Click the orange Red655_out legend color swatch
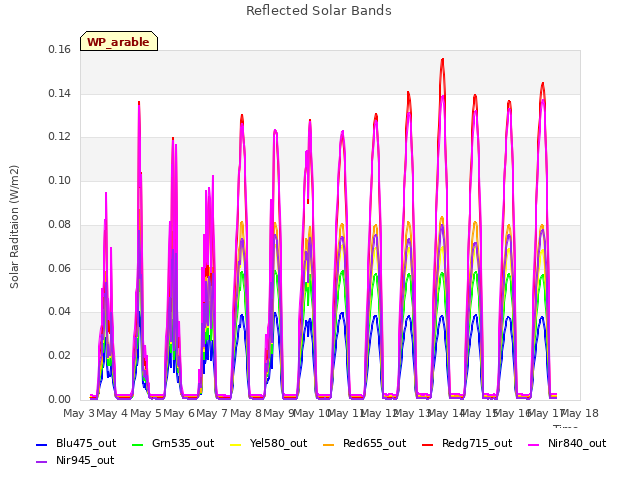Viewport: 640px width, 480px height. (329, 444)
